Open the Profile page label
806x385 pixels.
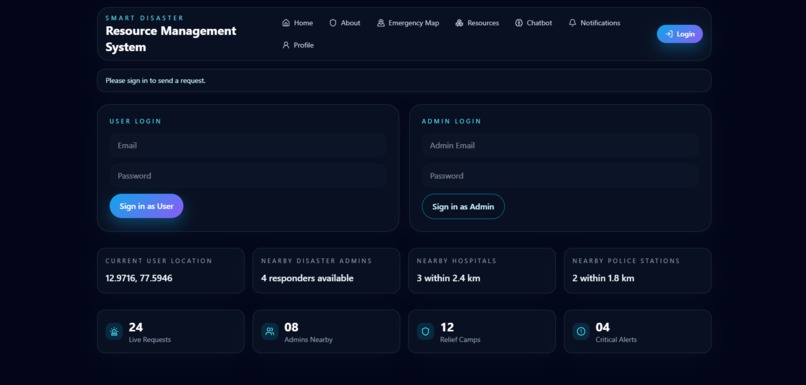point(304,45)
